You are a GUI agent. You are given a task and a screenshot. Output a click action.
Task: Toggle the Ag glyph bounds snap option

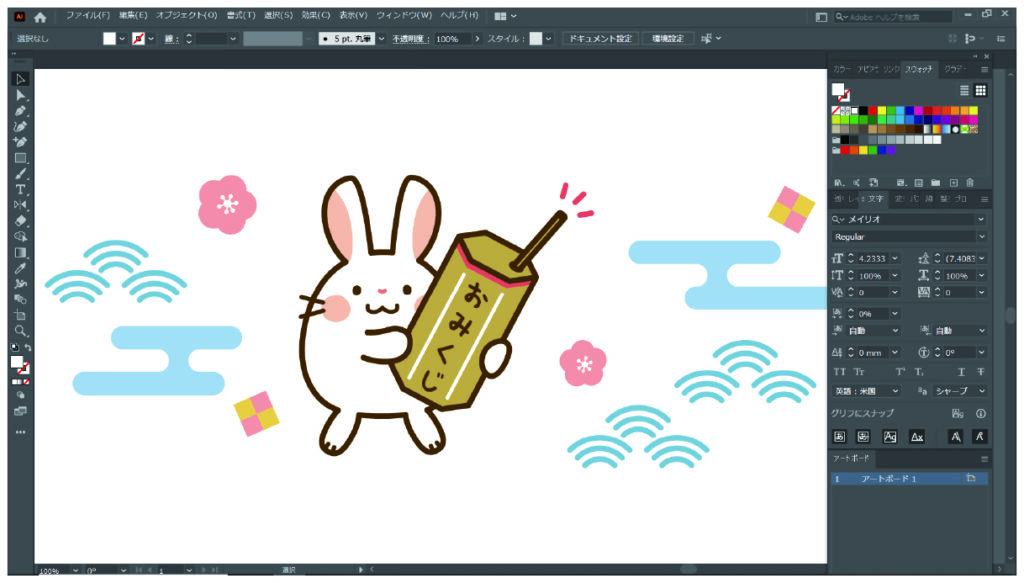[890, 437]
